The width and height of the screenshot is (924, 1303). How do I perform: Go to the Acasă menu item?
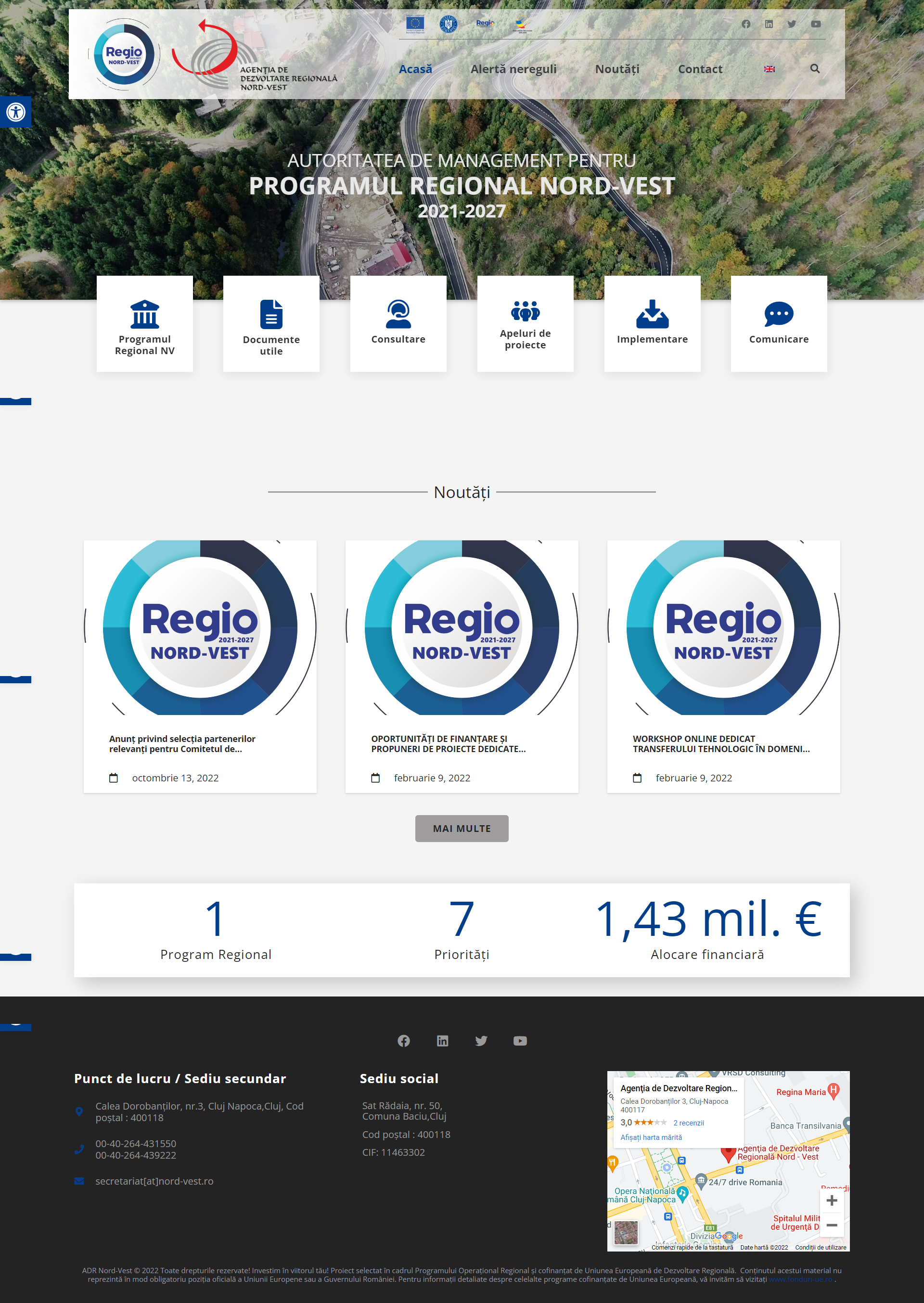pyautogui.click(x=415, y=69)
